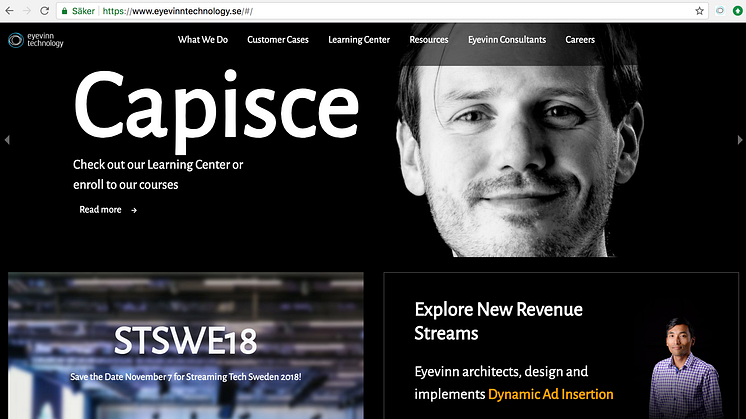Screen dimensions: 746x419
Task: Go to next carousel slide arrow
Action: point(739,140)
